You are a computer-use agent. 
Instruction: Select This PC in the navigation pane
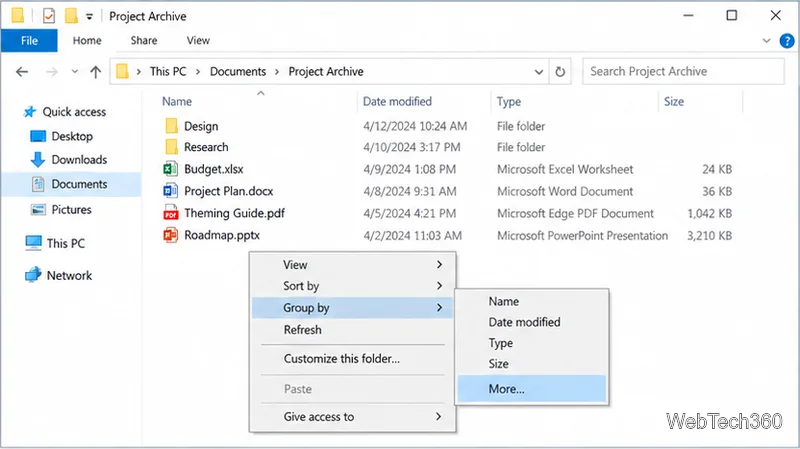click(66, 243)
